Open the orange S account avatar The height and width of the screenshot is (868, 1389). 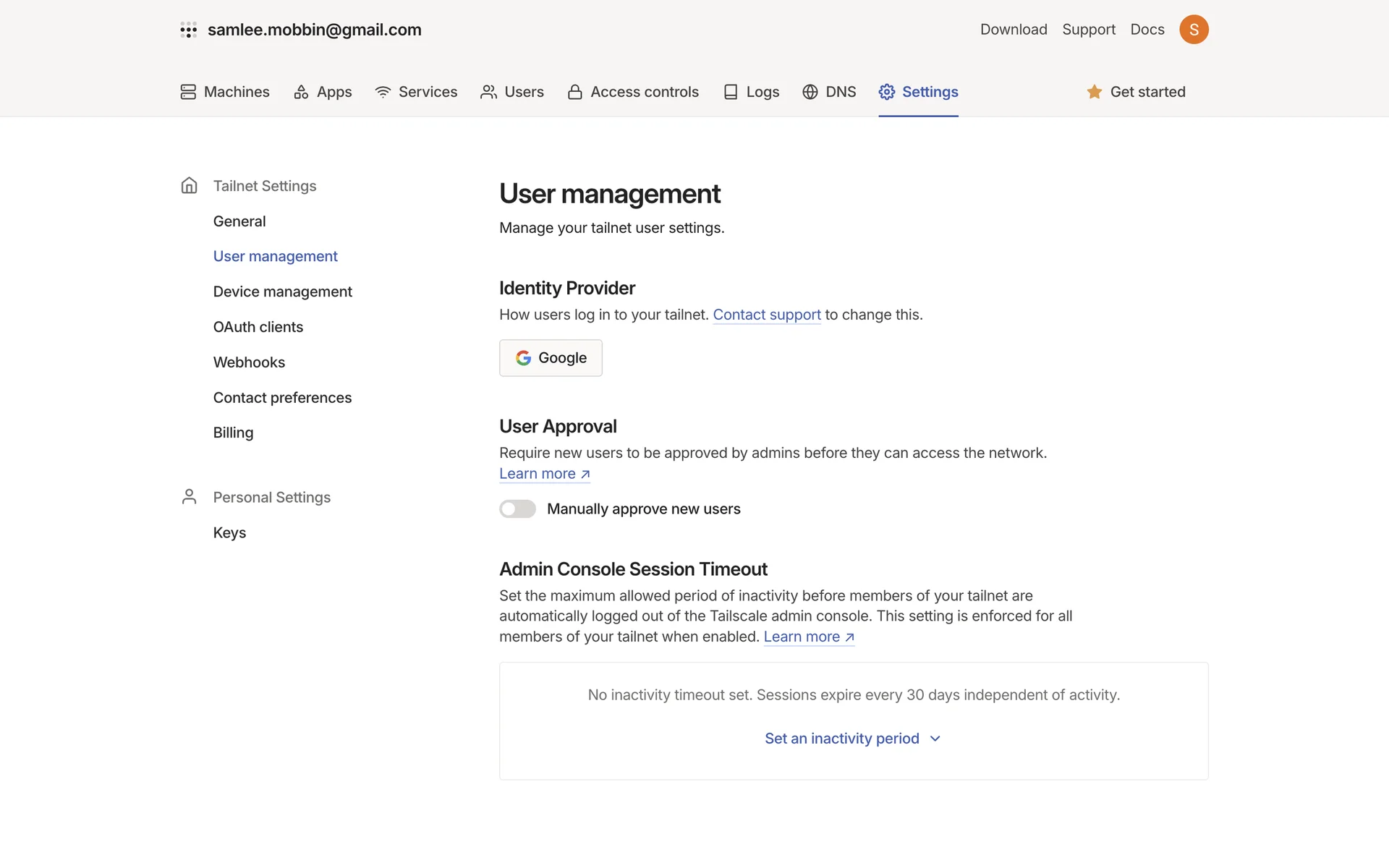1194,30
